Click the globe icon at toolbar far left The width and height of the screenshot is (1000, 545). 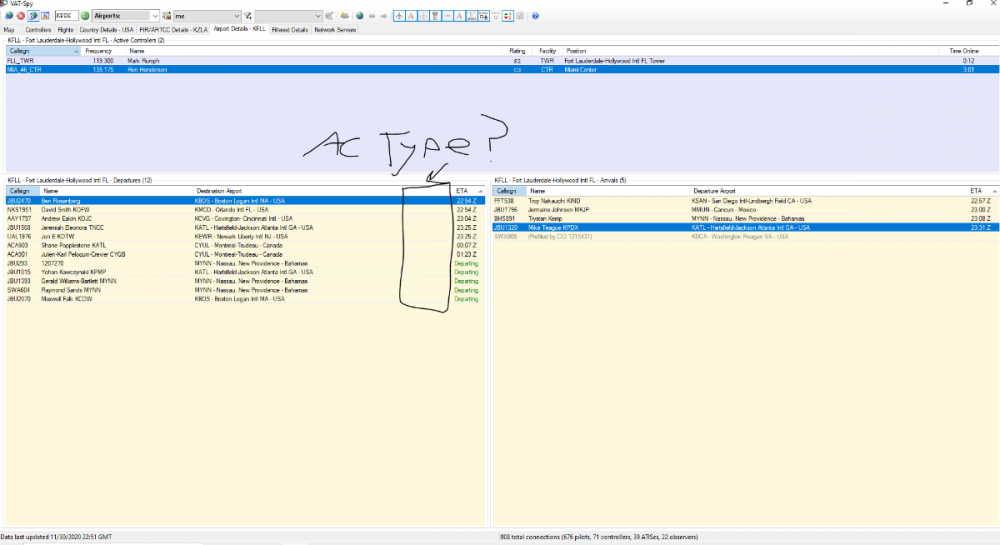[8, 16]
